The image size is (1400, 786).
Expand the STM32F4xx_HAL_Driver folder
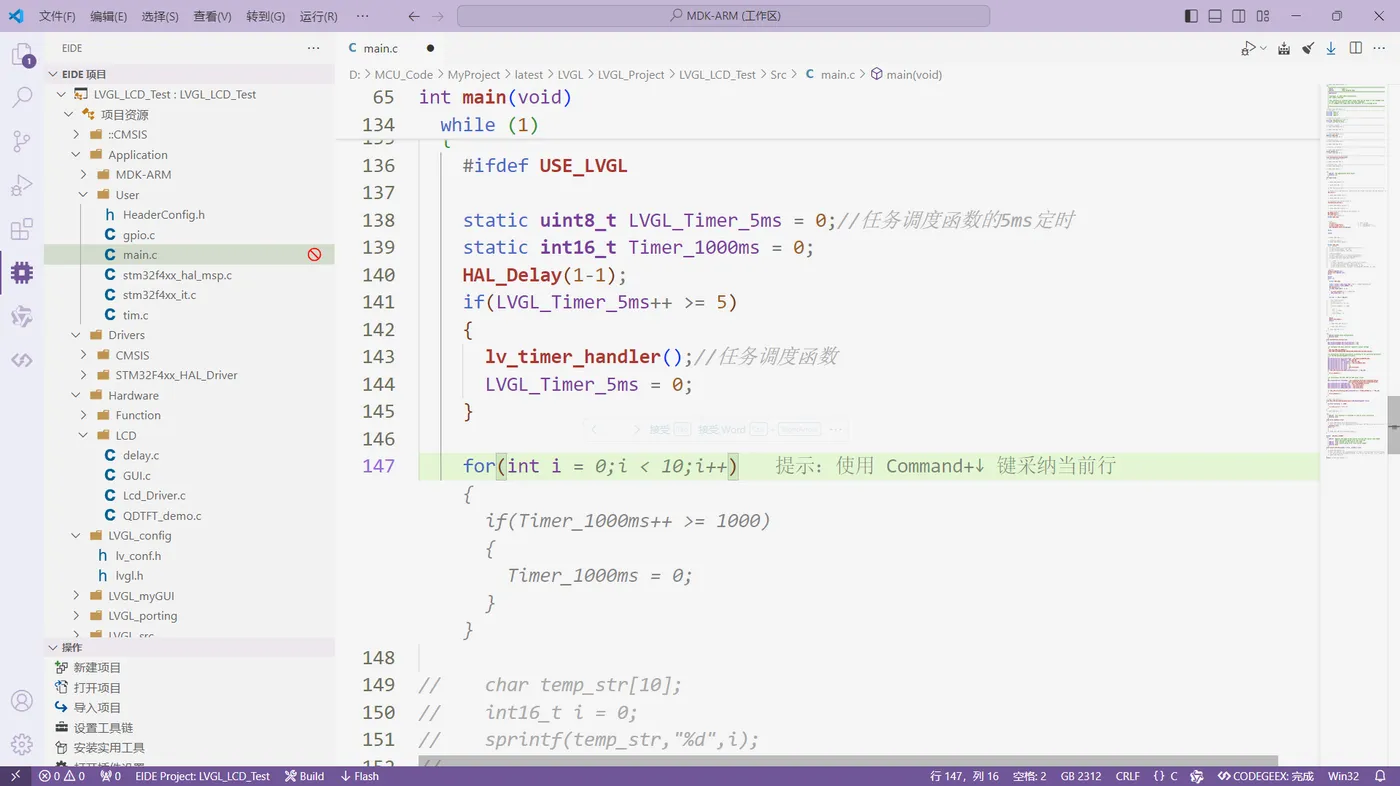84,375
